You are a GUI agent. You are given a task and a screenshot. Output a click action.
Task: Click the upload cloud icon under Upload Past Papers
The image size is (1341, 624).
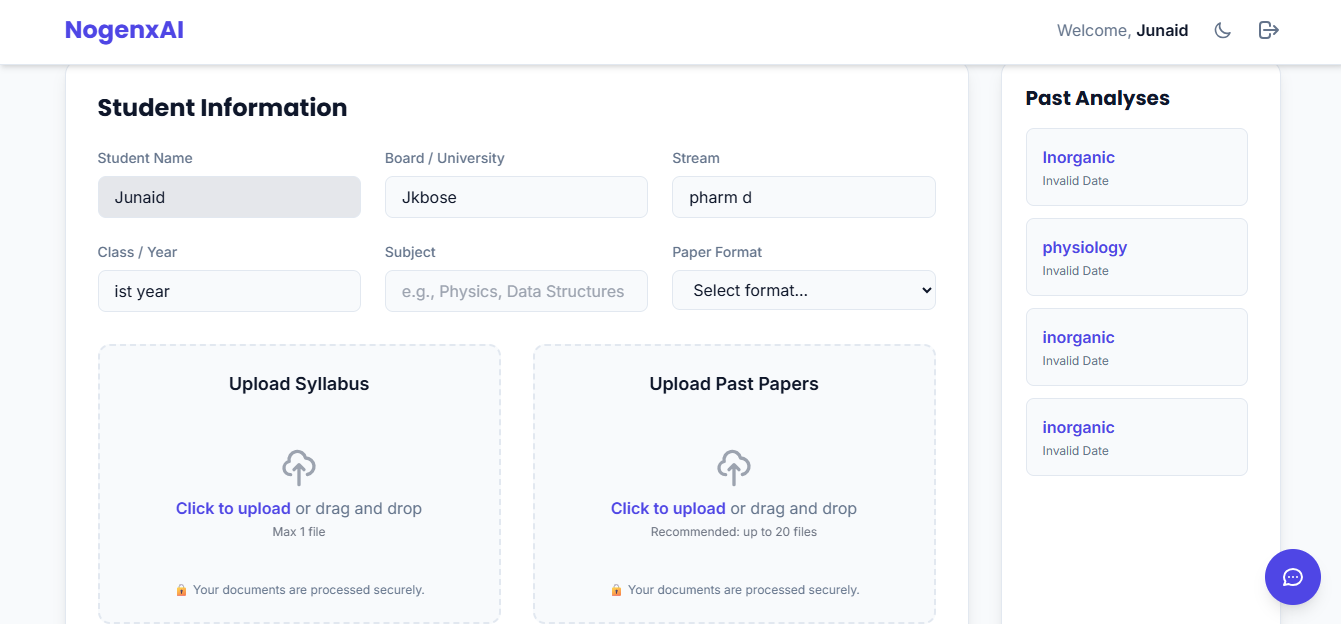pos(734,467)
